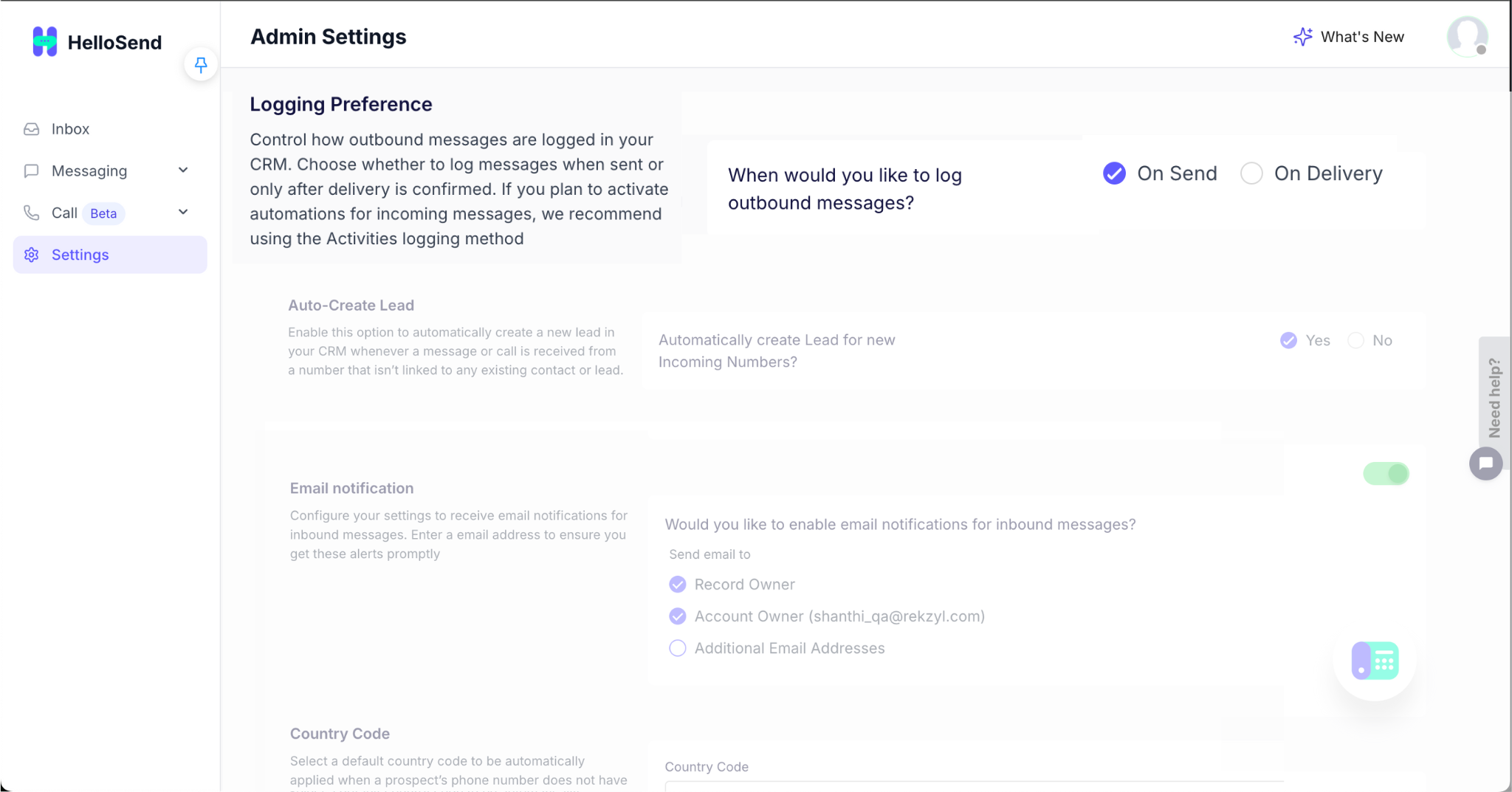The height and width of the screenshot is (792, 1512).
Task: Check the Additional Email Addresses option
Action: pyautogui.click(x=677, y=648)
